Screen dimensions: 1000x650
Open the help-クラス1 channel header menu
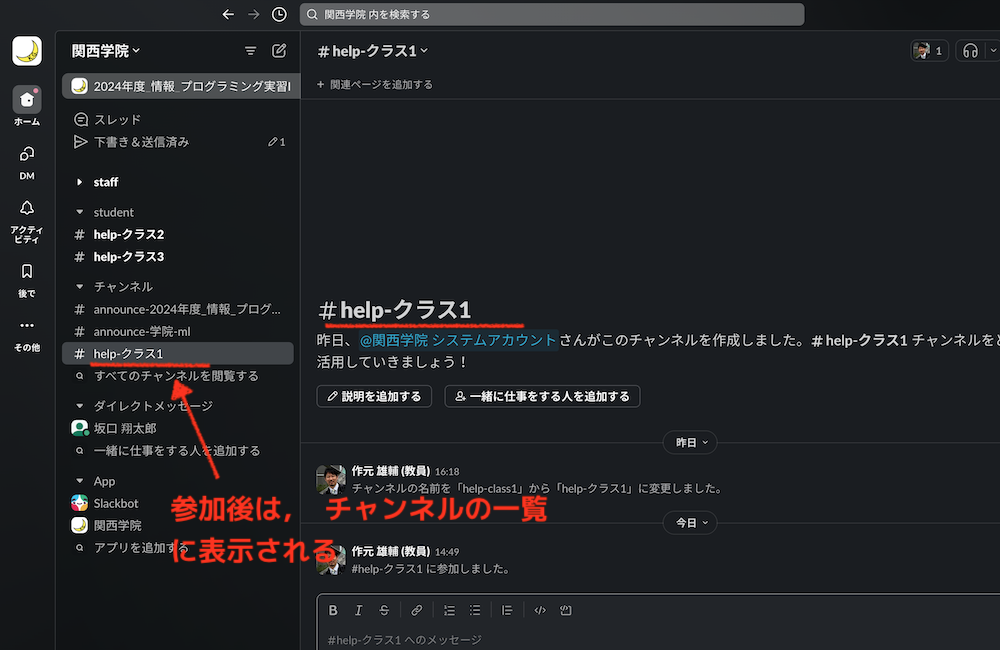click(372, 50)
